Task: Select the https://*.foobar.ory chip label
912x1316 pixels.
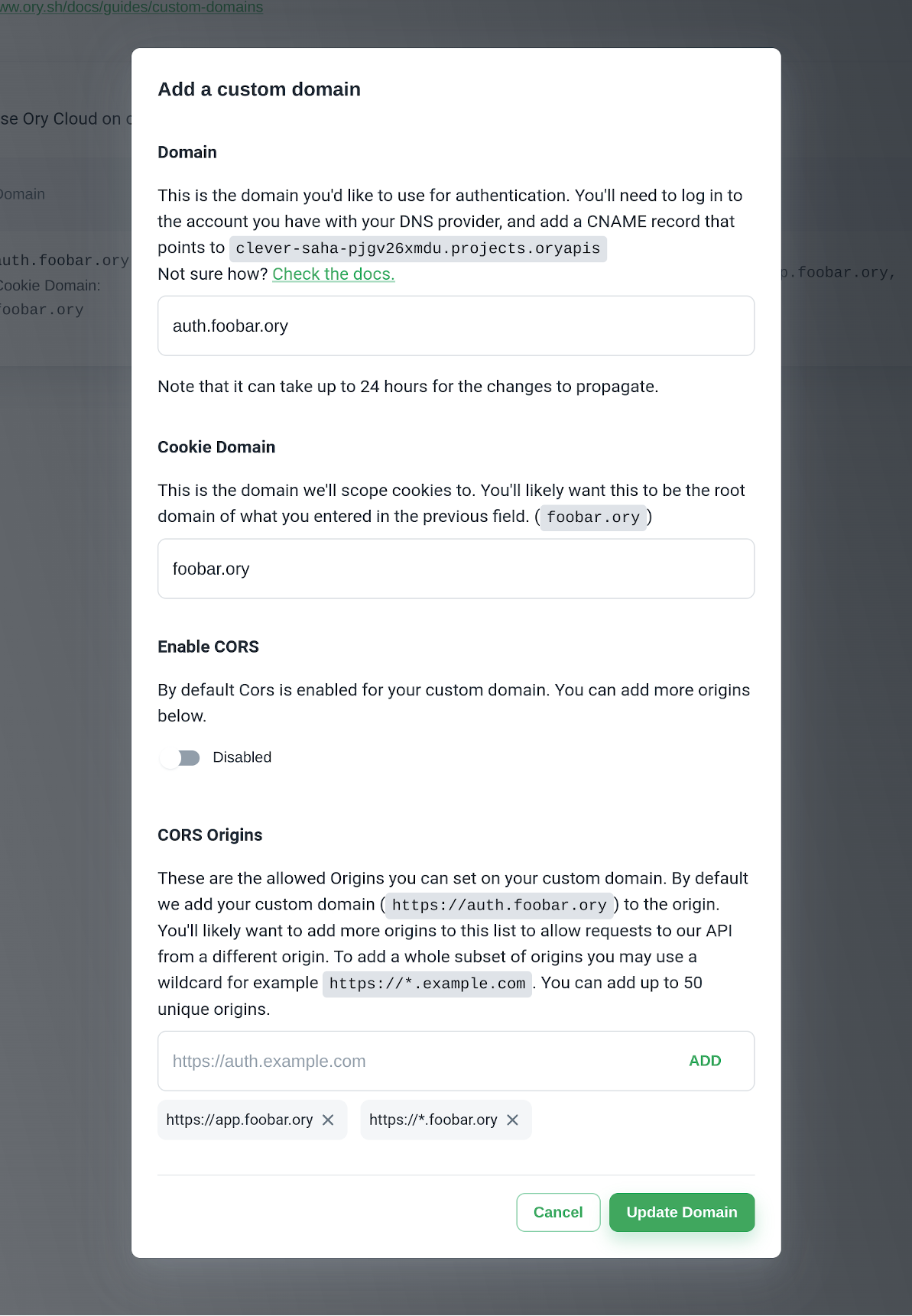Action: click(433, 1120)
